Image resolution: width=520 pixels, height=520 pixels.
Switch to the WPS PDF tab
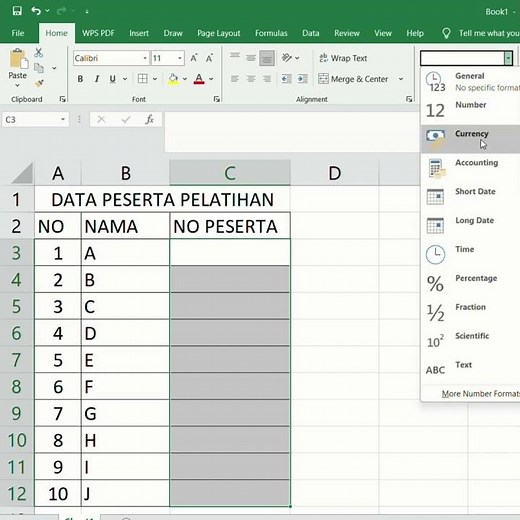[x=98, y=33]
